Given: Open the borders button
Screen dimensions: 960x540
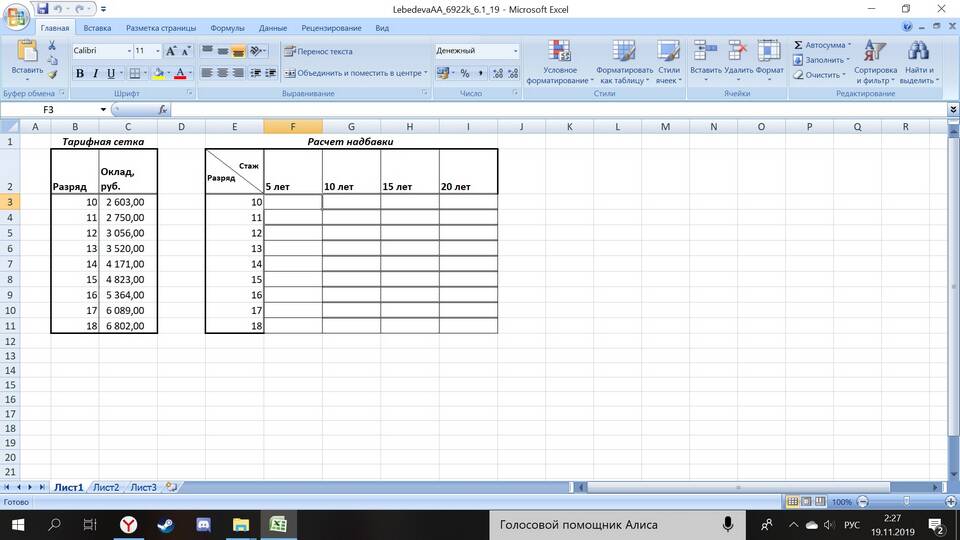Looking at the screenshot, I should [135, 73].
